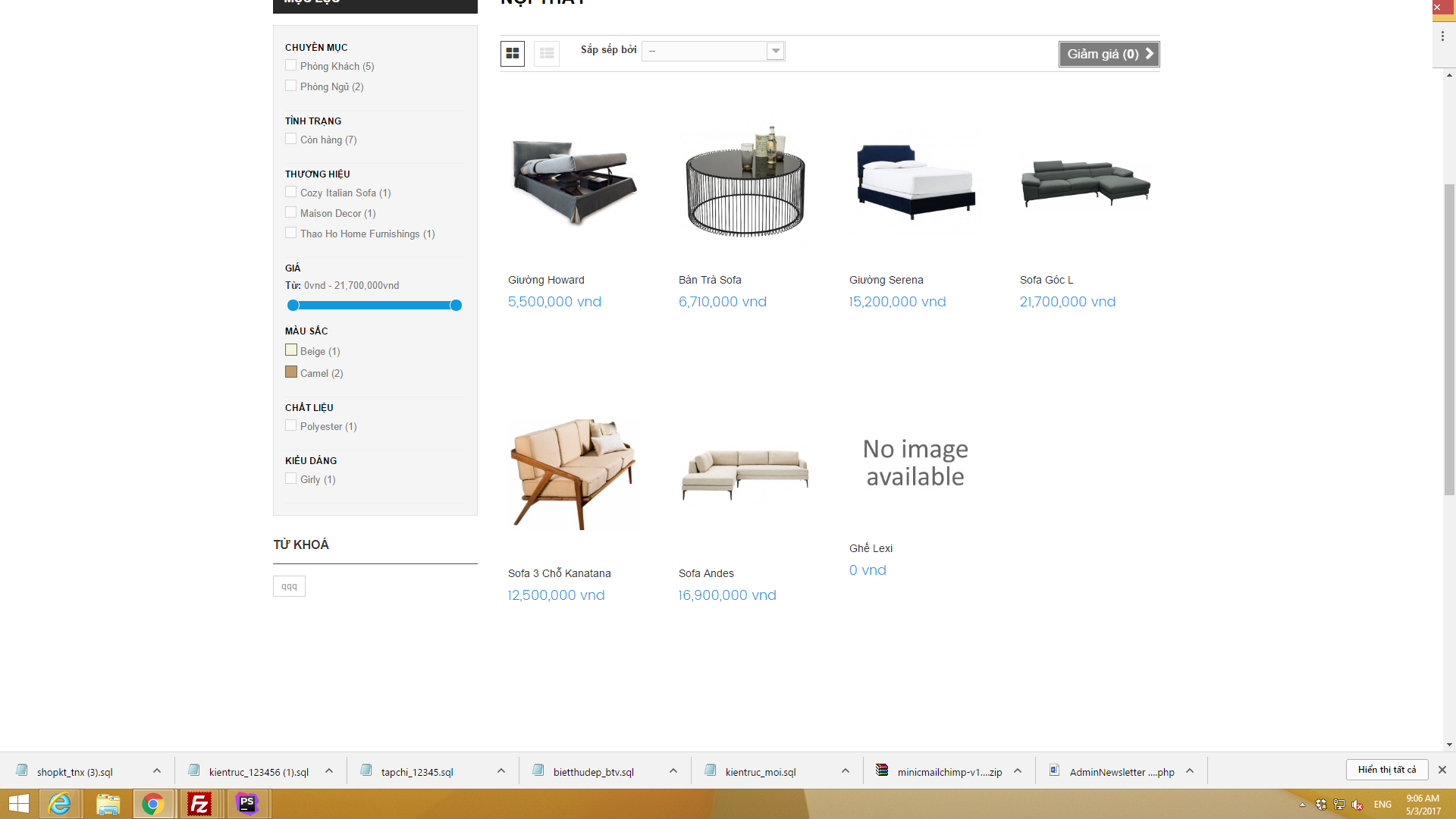The height and width of the screenshot is (819, 1456).
Task: Select the Camel color swatch
Action: 291,372
